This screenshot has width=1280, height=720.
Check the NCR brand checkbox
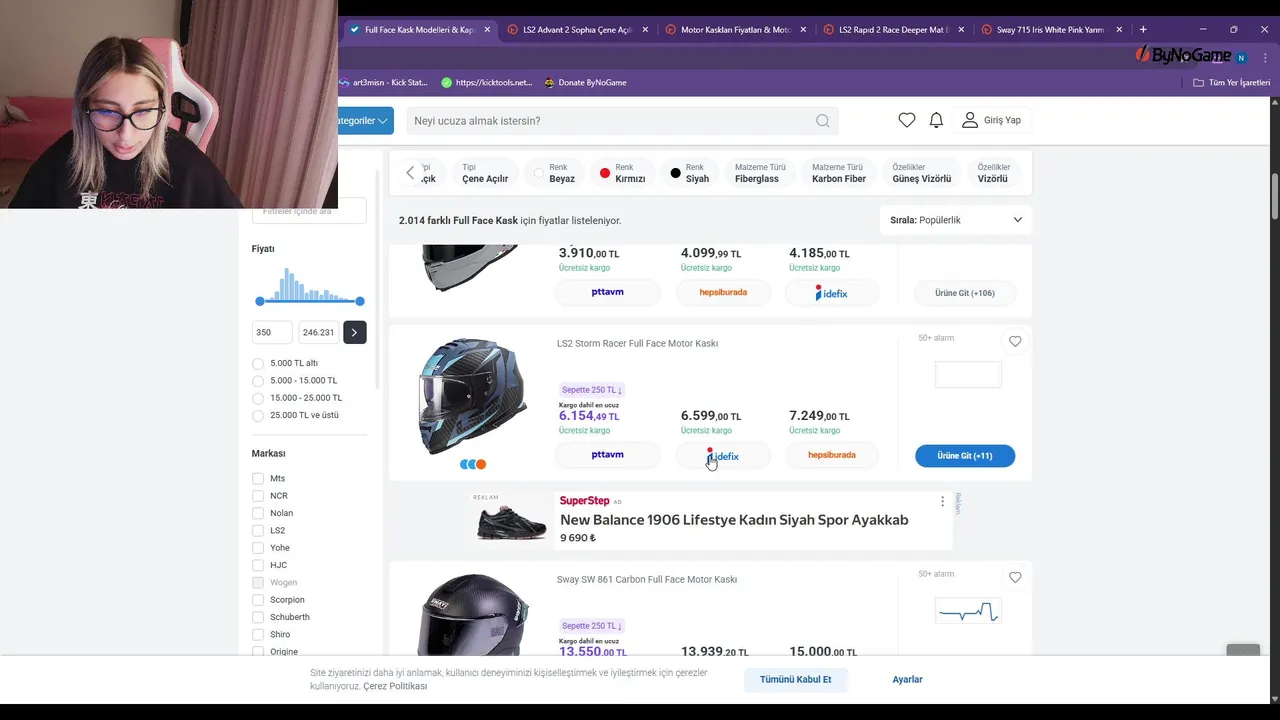[x=258, y=496]
